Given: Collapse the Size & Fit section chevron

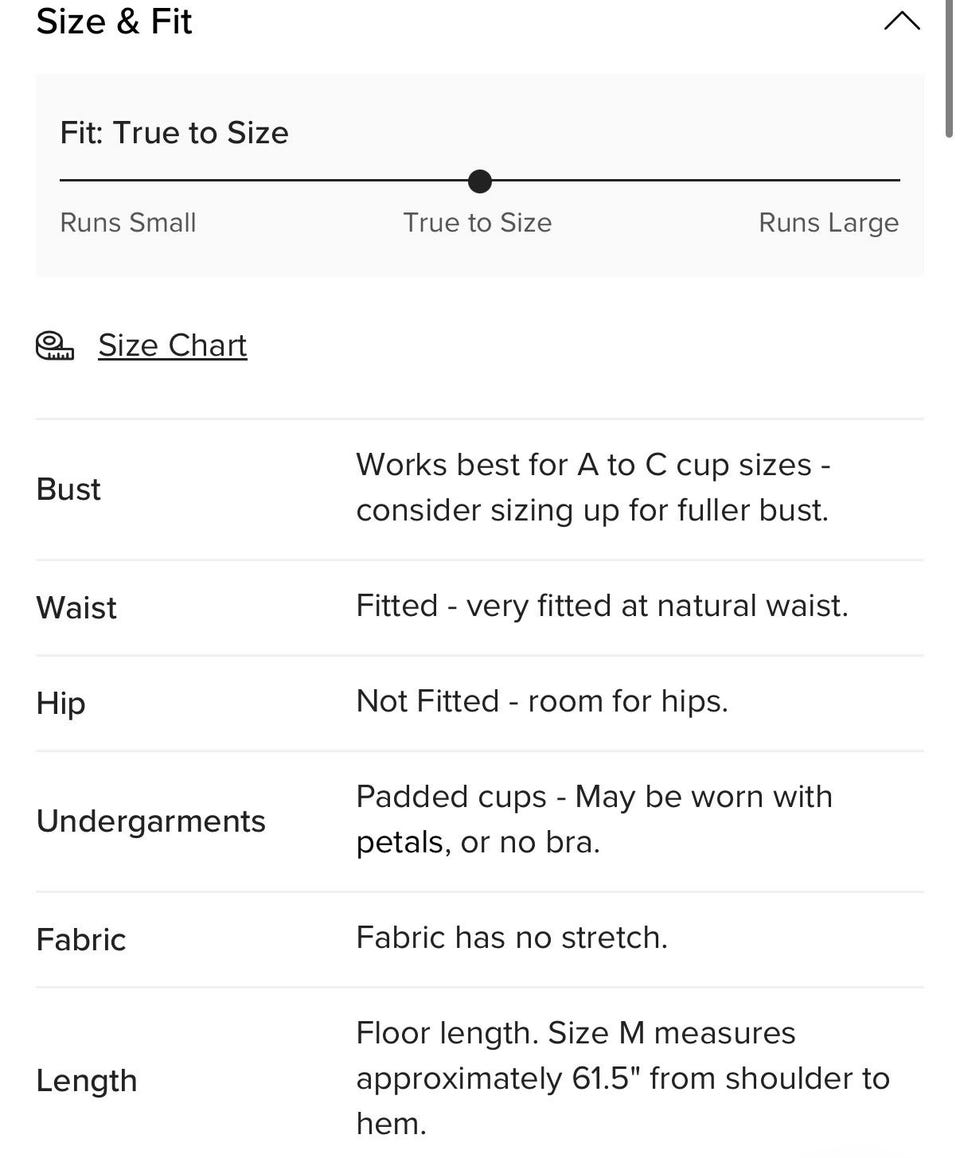Looking at the screenshot, I should click(901, 21).
